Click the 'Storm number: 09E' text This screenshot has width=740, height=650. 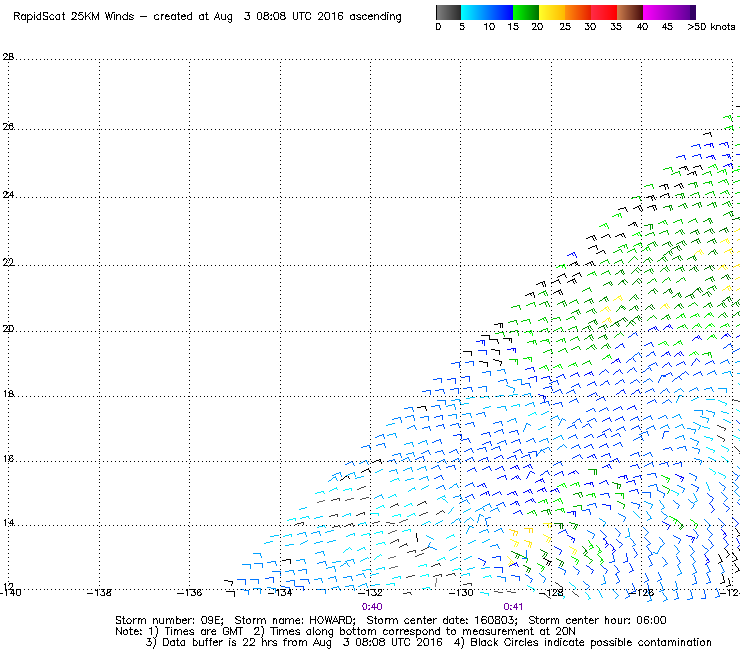tap(169, 620)
